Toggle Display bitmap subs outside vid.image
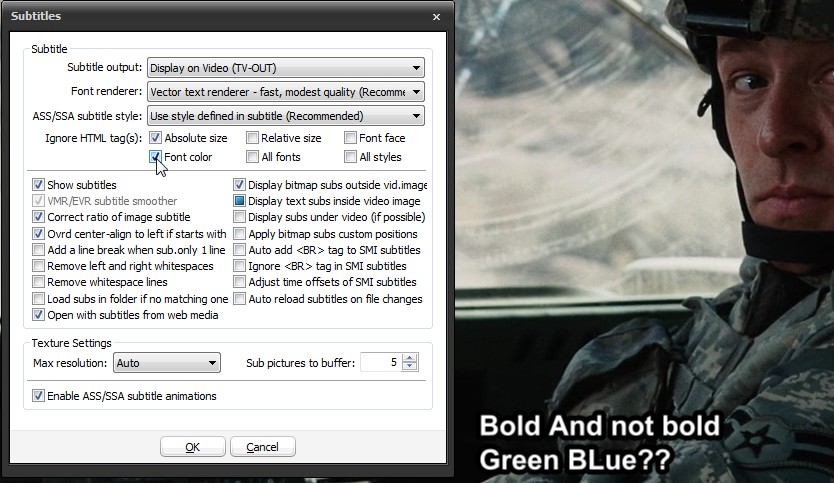The image size is (834, 483). click(239, 185)
